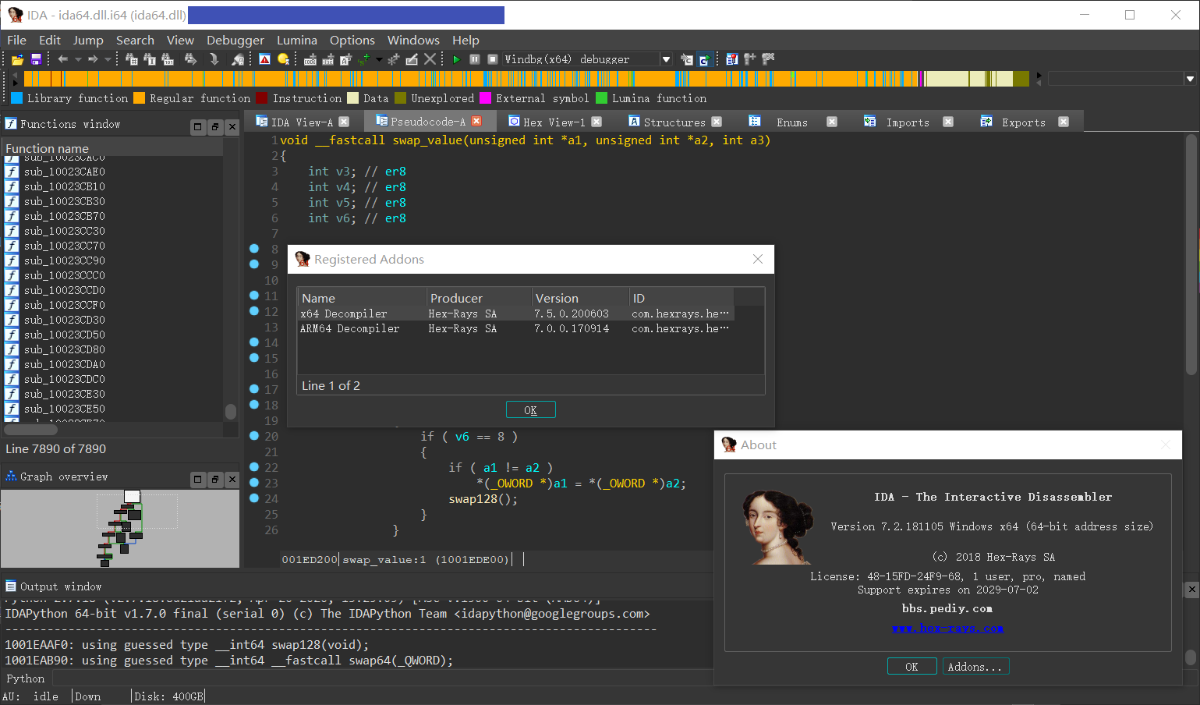Viewport: 1200px width, 705px height.
Task: Select function sub_10023CD50 in list
Action: (64, 335)
